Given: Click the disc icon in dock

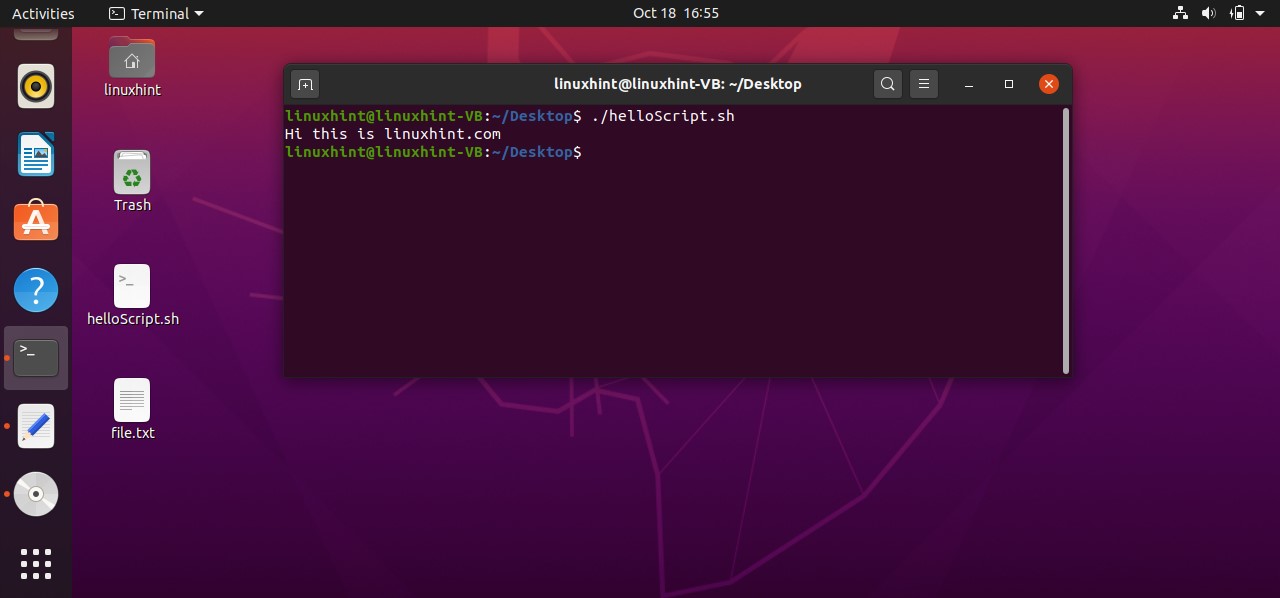Looking at the screenshot, I should point(36,494).
